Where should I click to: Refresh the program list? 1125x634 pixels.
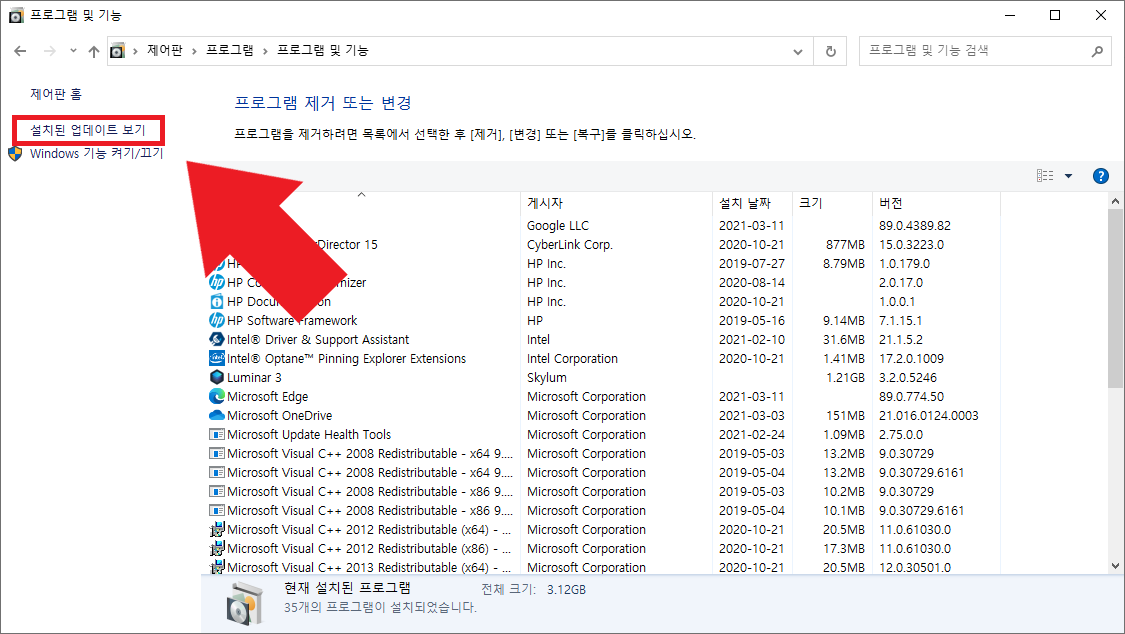click(x=831, y=52)
